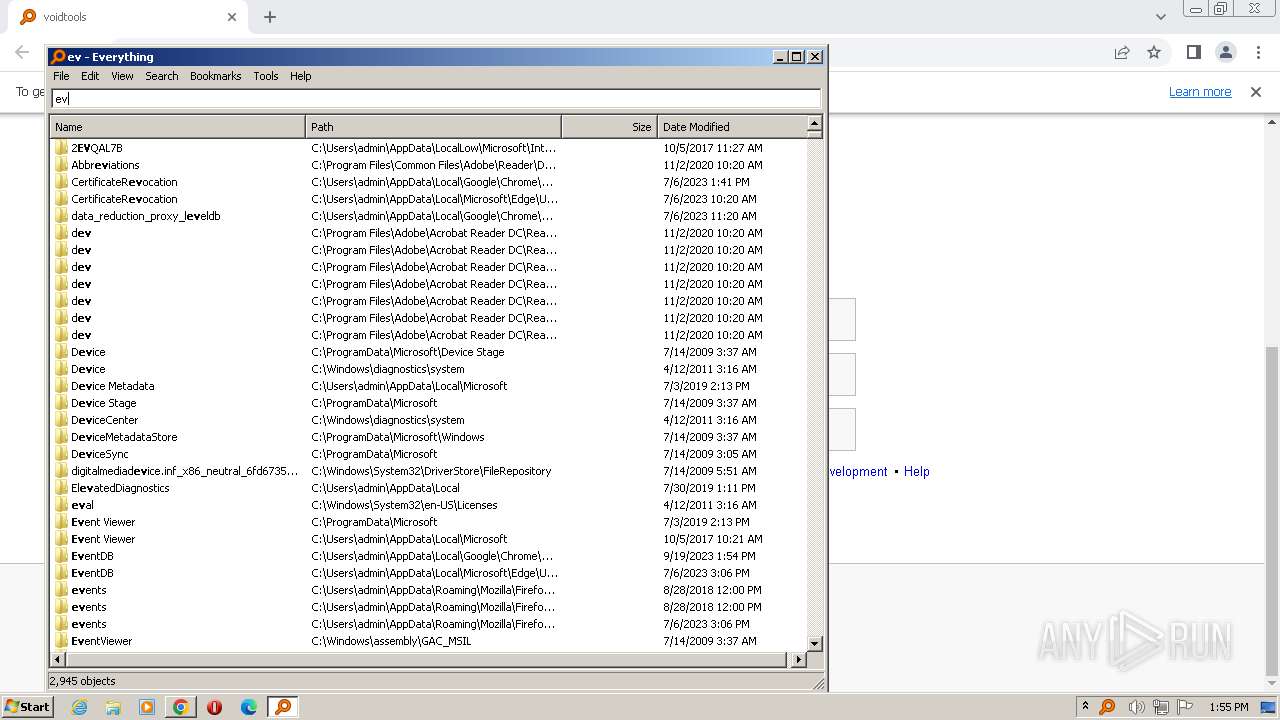Go back in Chrome browser
The height and width of the screenshot is (720, 1280).
[x=22, y=53]
